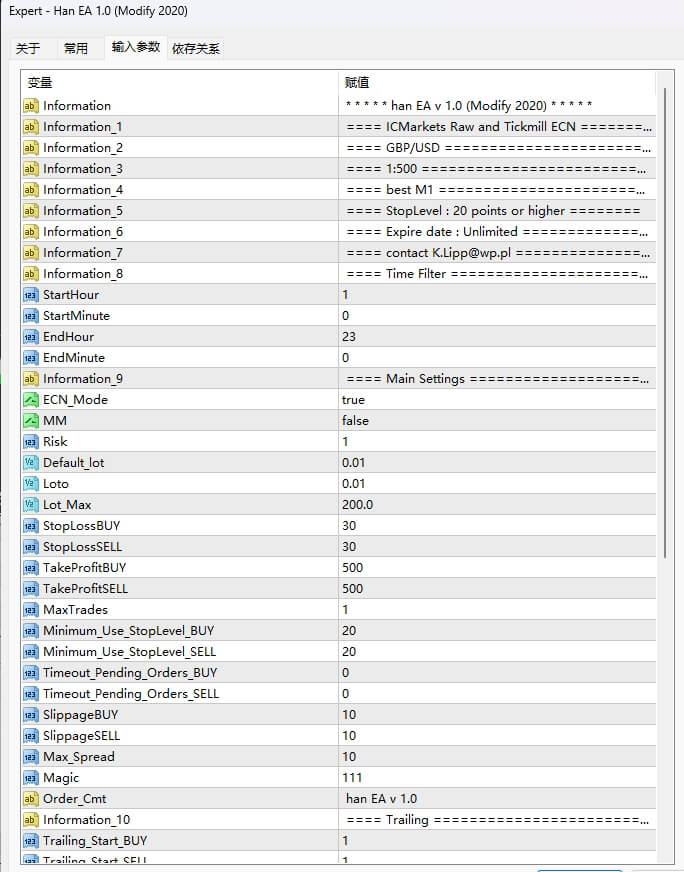Toggle the MM false value
Viewport: 684px width, 872px height.
[x=355, y=421]
